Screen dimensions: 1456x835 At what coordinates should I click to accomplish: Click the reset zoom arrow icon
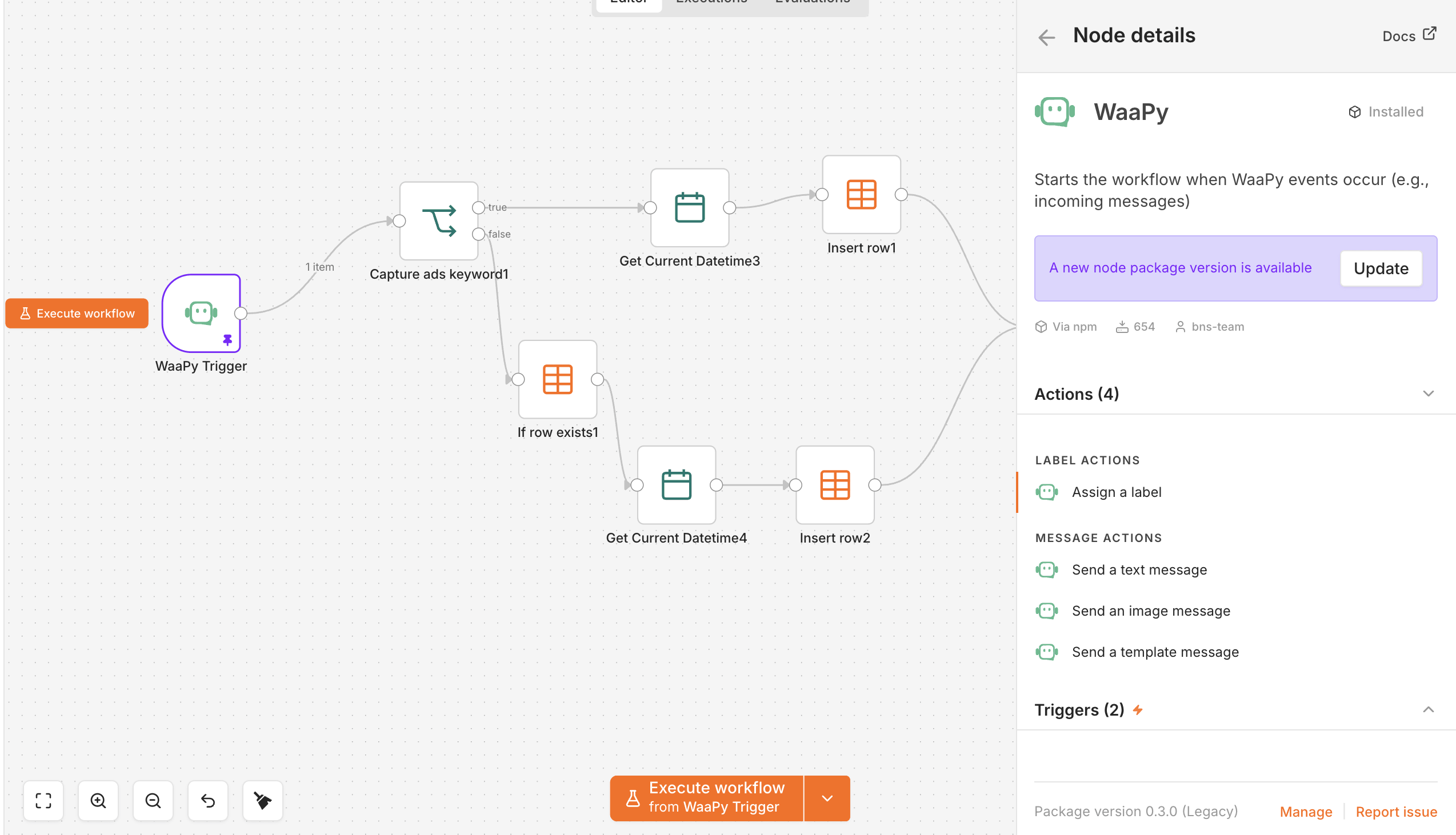[x=207, y=801]
